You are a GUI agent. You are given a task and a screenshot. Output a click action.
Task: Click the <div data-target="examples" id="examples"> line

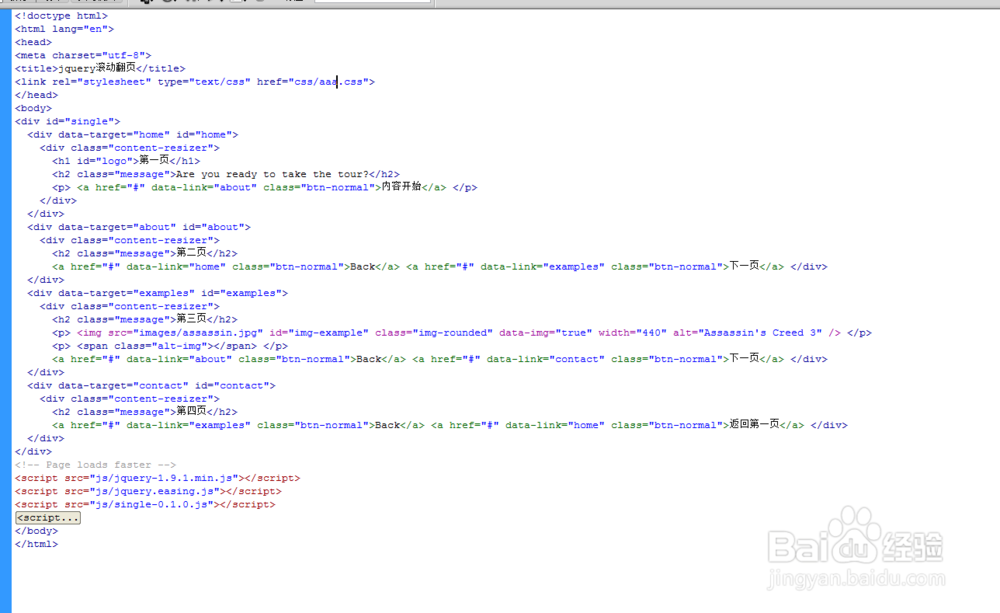click(158, 293)
